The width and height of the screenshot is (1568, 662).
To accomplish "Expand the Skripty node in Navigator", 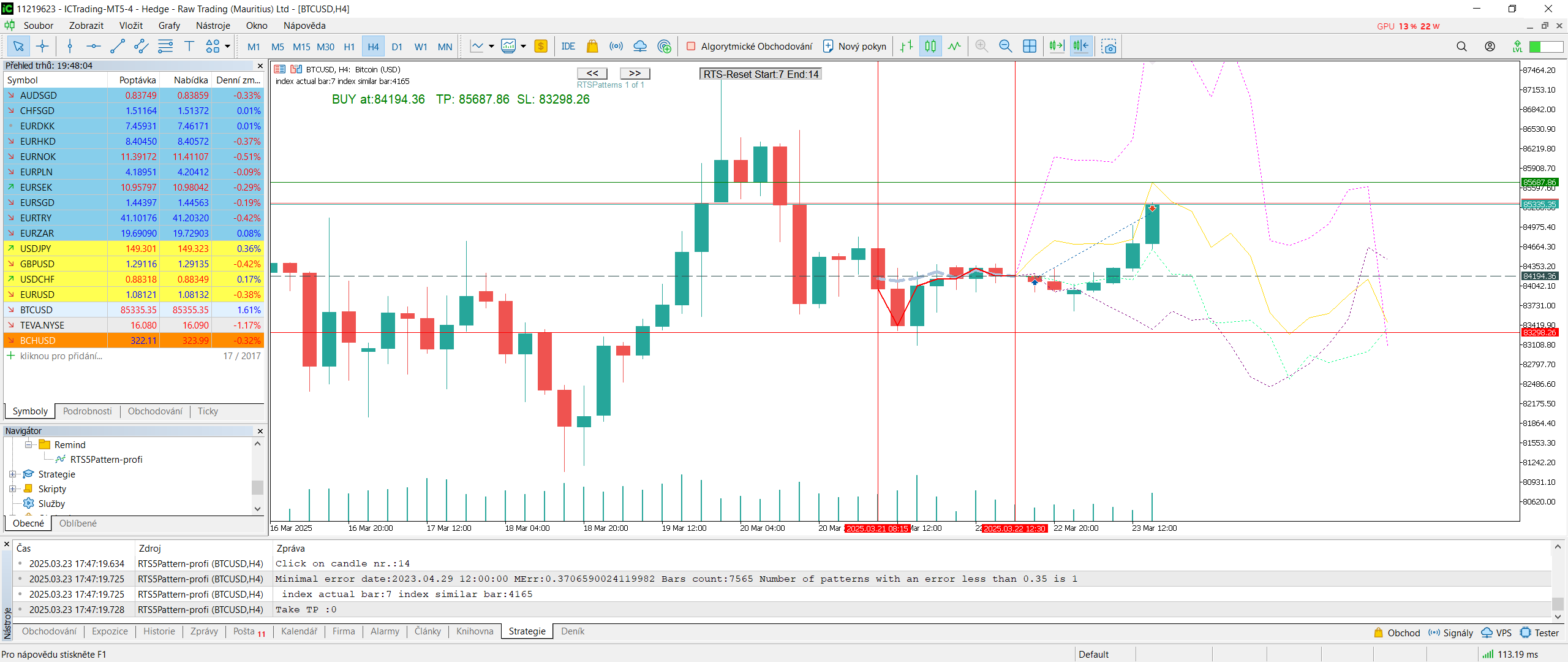I will coord(12,489).
